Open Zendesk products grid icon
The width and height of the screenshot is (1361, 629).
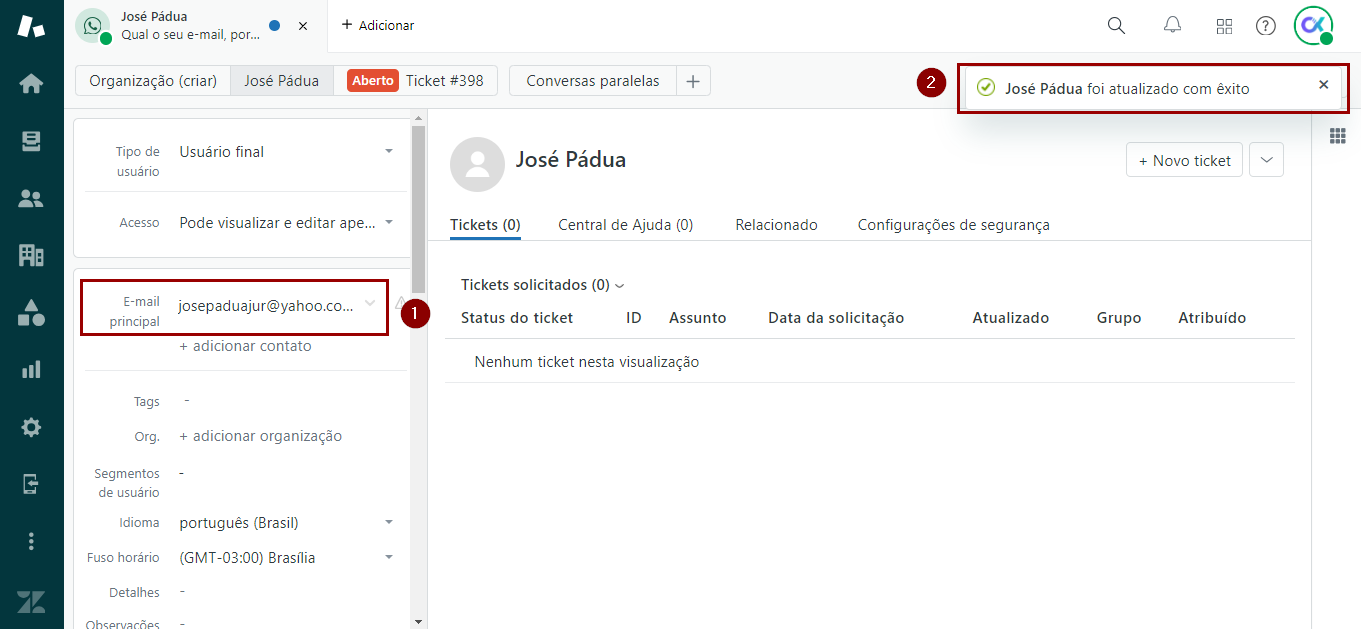point(1224,26)
